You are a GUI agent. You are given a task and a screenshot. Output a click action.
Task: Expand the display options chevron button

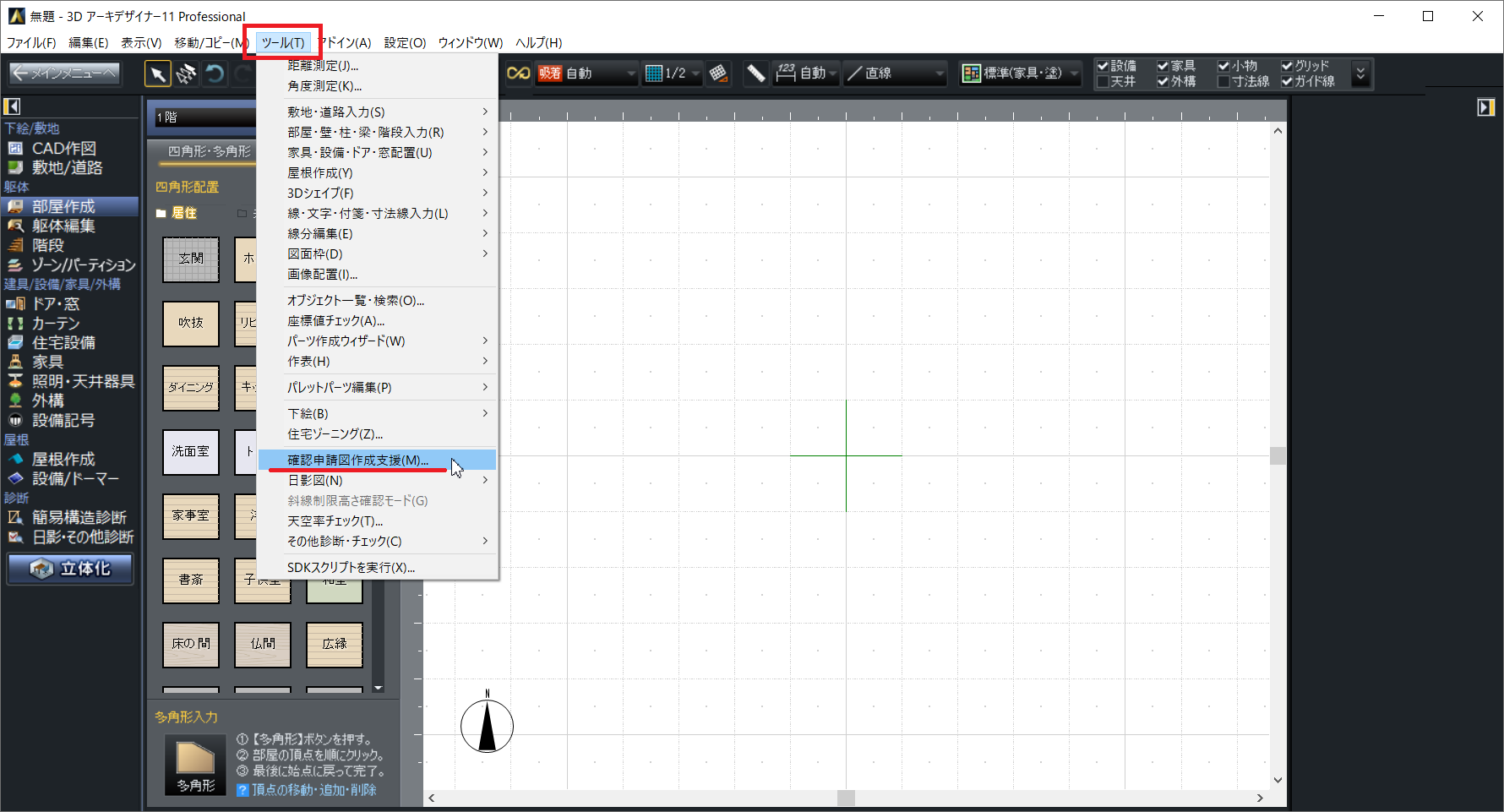point(1360,74)
